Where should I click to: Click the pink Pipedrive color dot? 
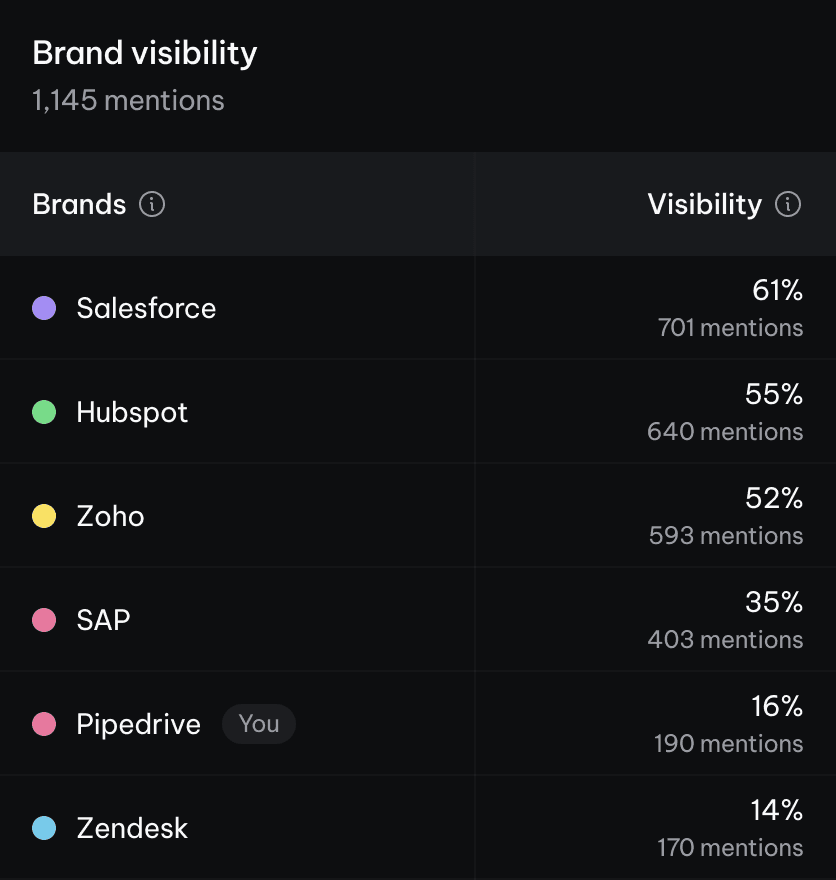tap(44, 724)
